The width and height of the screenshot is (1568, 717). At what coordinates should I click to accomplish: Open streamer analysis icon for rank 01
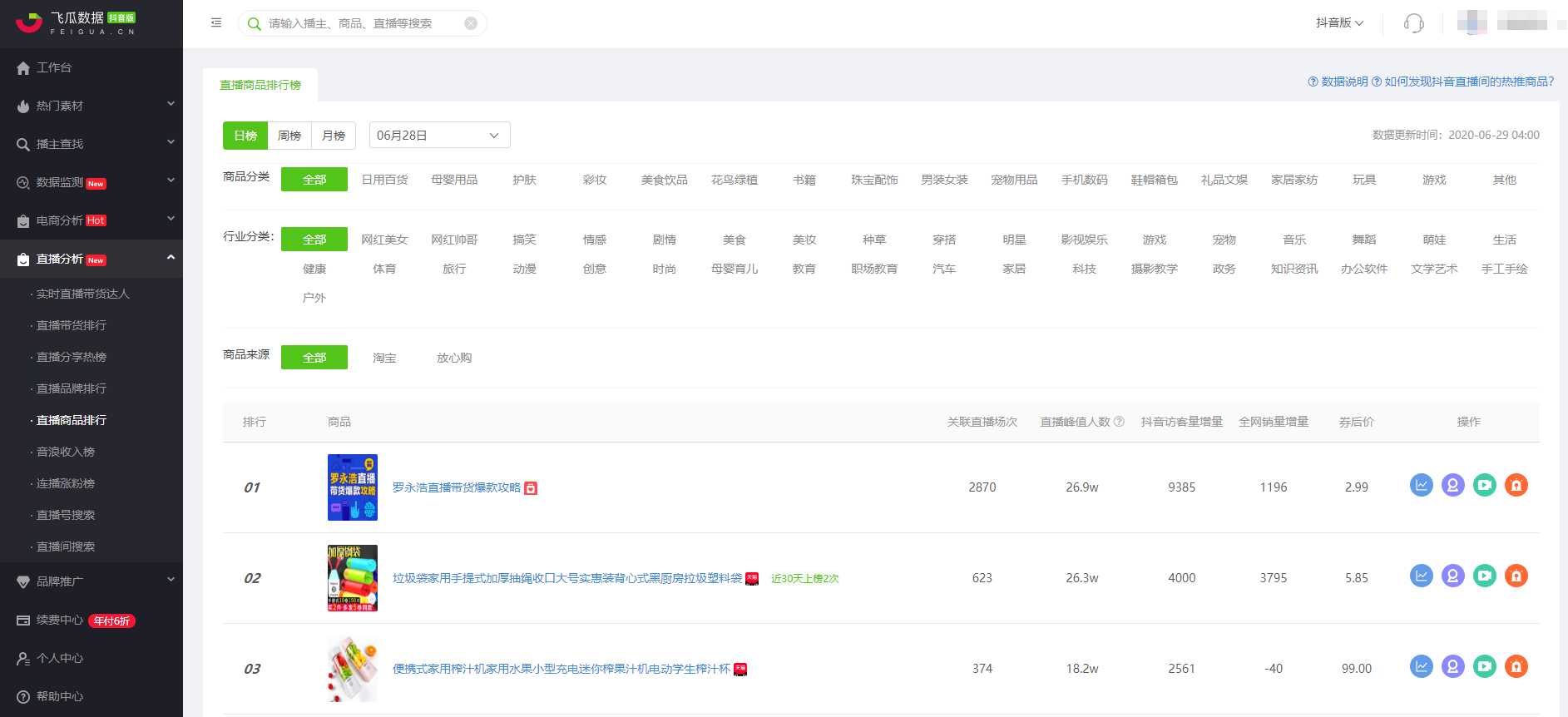(x=1453, y=485)
